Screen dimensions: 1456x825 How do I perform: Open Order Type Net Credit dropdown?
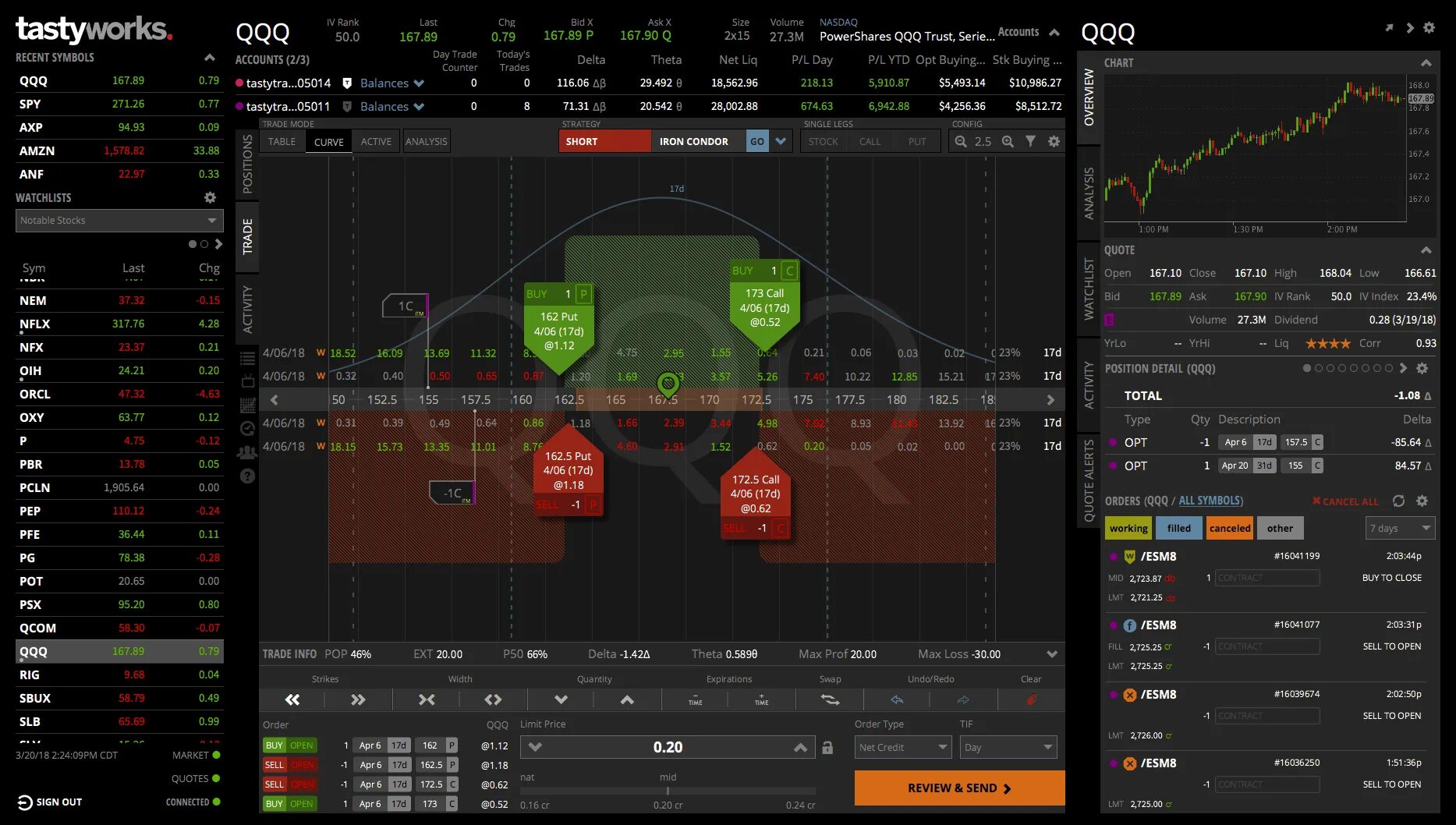coord(903,747)
